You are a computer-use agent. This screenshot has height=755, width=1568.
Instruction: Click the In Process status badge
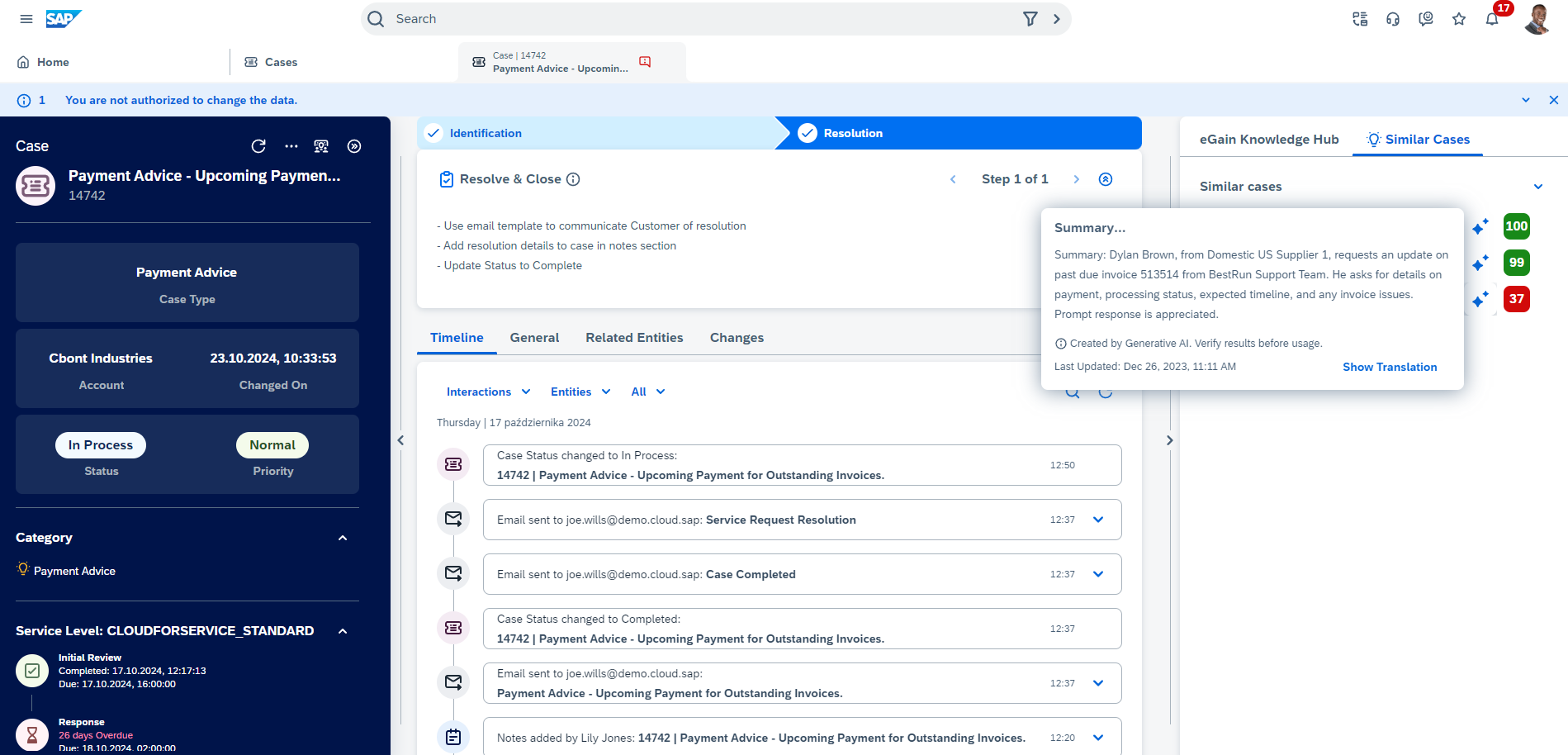click(x=101, y=445)
